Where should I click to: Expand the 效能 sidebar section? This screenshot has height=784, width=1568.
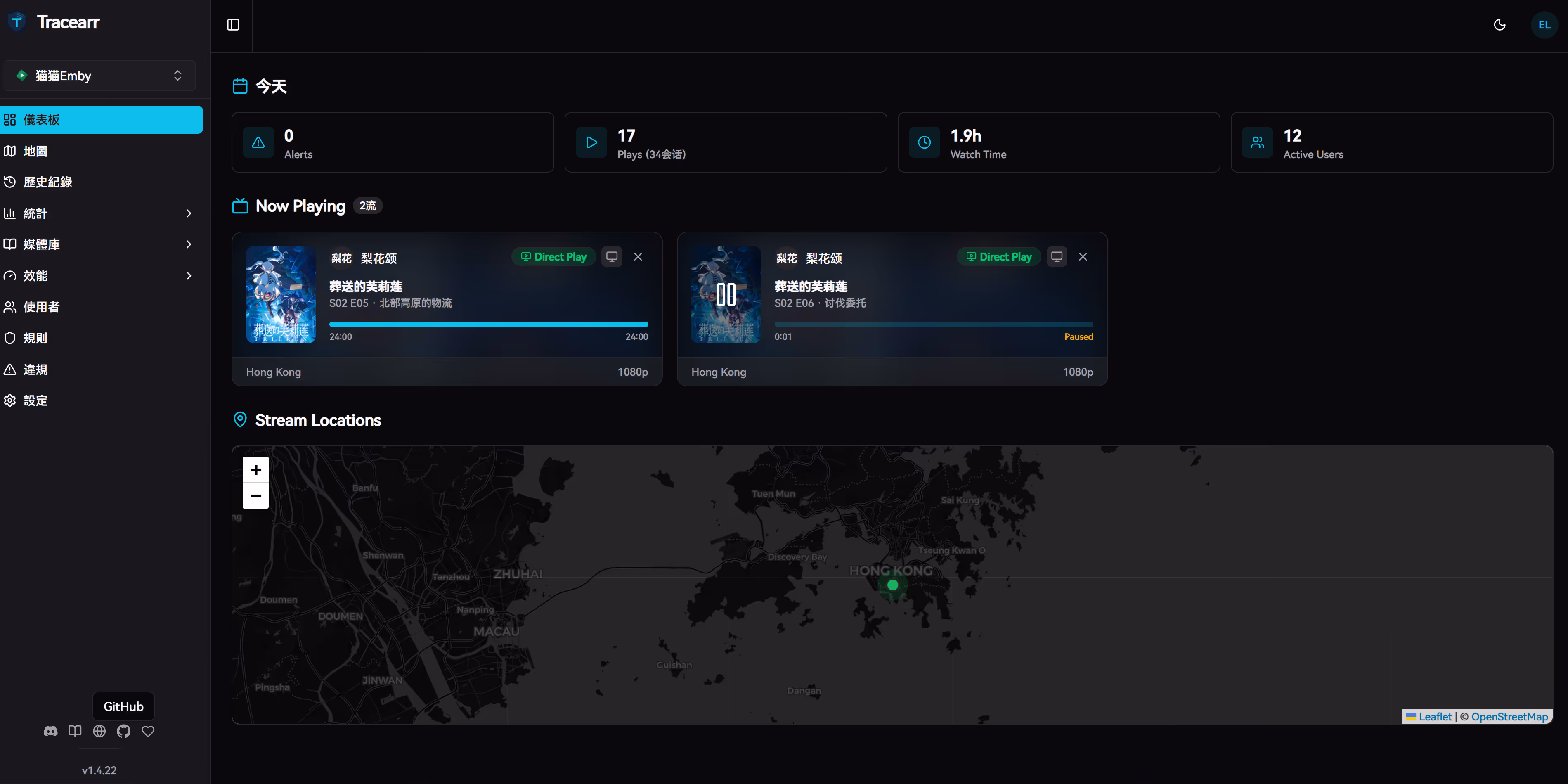[101, 276]
